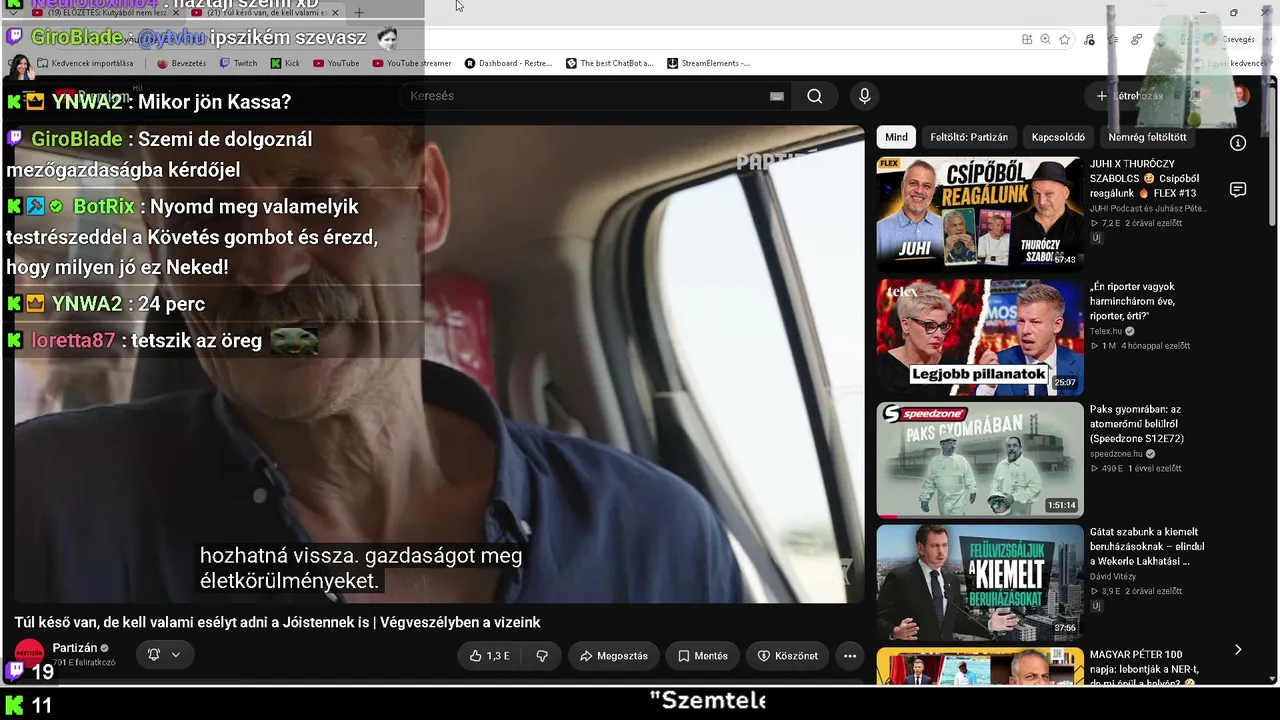The image size is (1280, 720).
Task: Open the Kiemelt beruházások video thumbnail
Action: coord(980,583)
